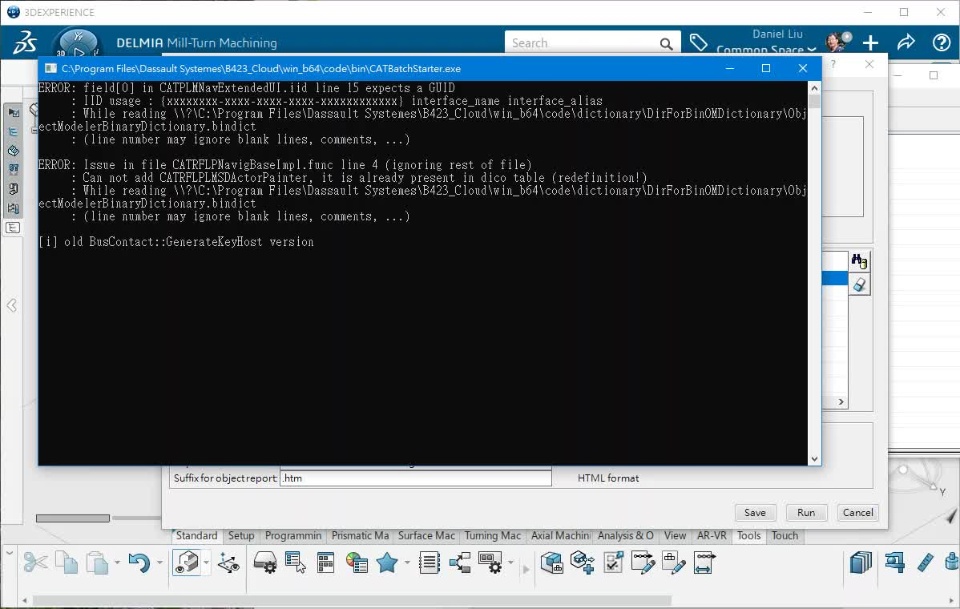Screen dimensions: 960x609
Task: Click dialog list scroll right arrow
Action: point(841,402)
